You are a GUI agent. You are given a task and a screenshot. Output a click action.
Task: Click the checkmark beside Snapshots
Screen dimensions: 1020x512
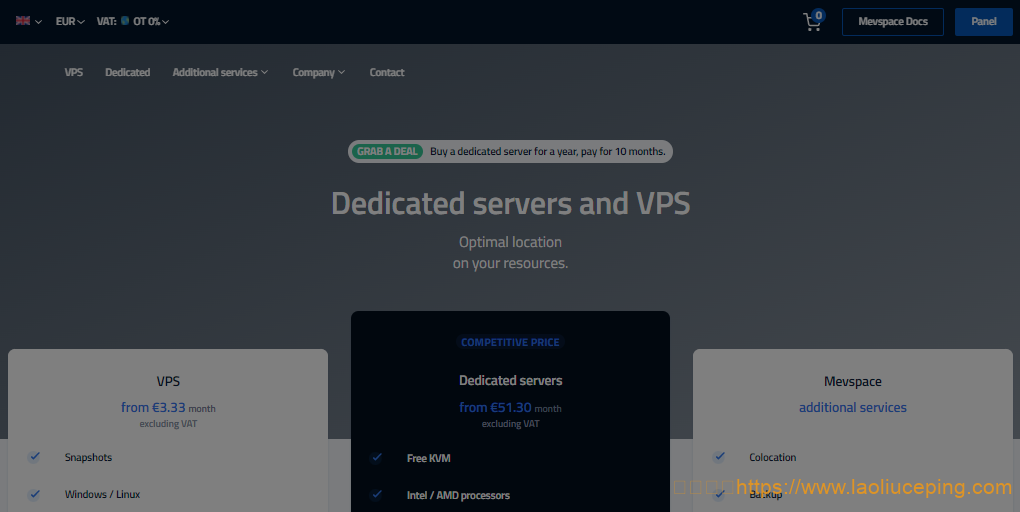(34, 457)
